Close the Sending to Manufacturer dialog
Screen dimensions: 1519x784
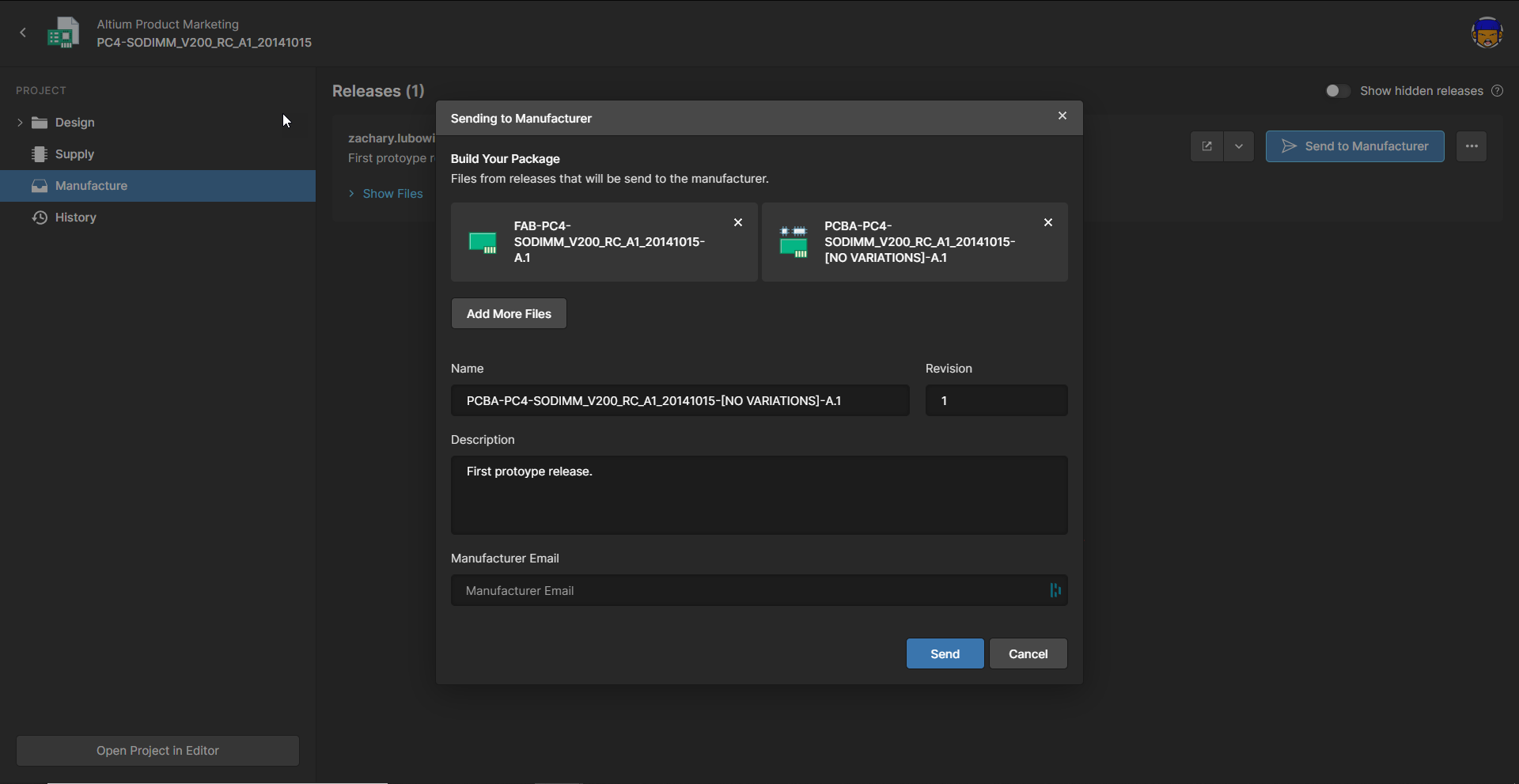1063,116
